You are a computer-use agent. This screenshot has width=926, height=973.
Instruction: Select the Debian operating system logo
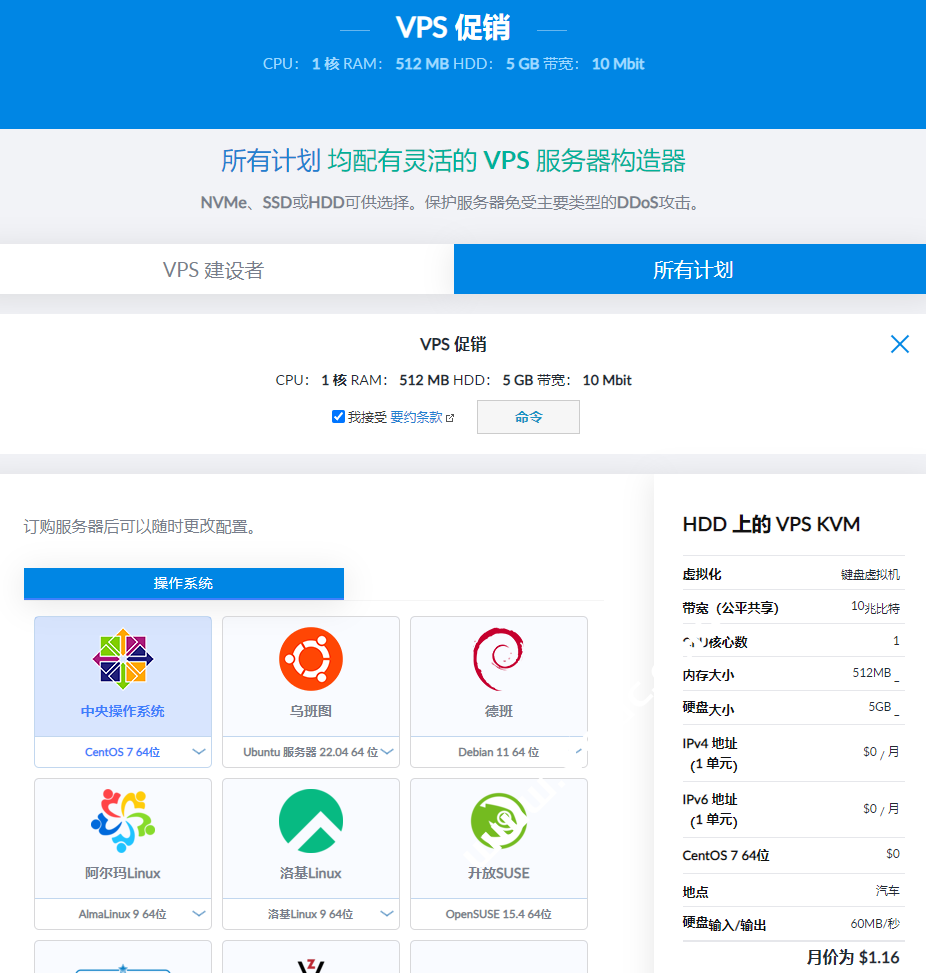pyautogui.click(x=498, y=658)
